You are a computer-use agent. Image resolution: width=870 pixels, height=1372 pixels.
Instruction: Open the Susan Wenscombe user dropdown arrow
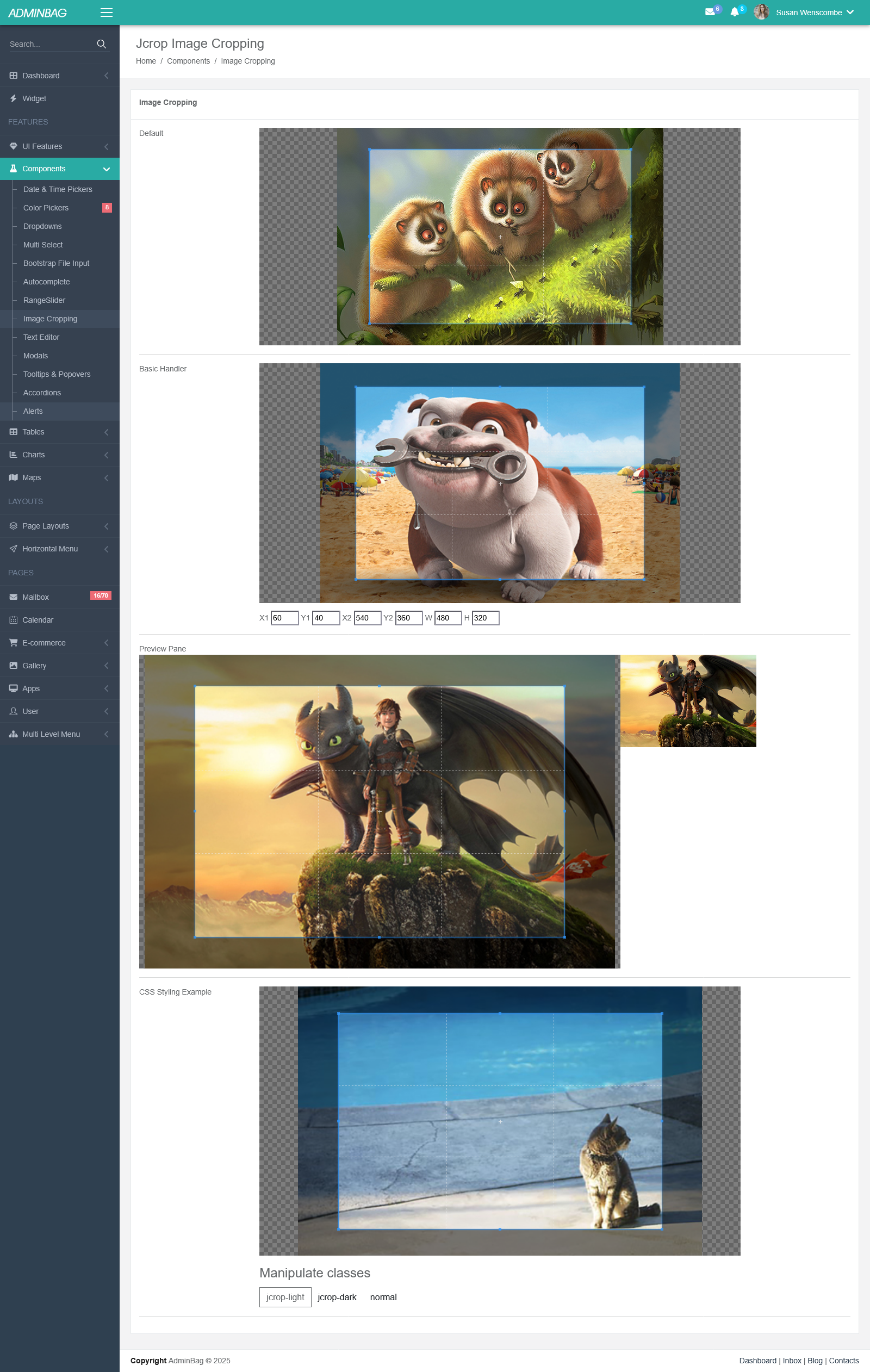coord(850,12)
